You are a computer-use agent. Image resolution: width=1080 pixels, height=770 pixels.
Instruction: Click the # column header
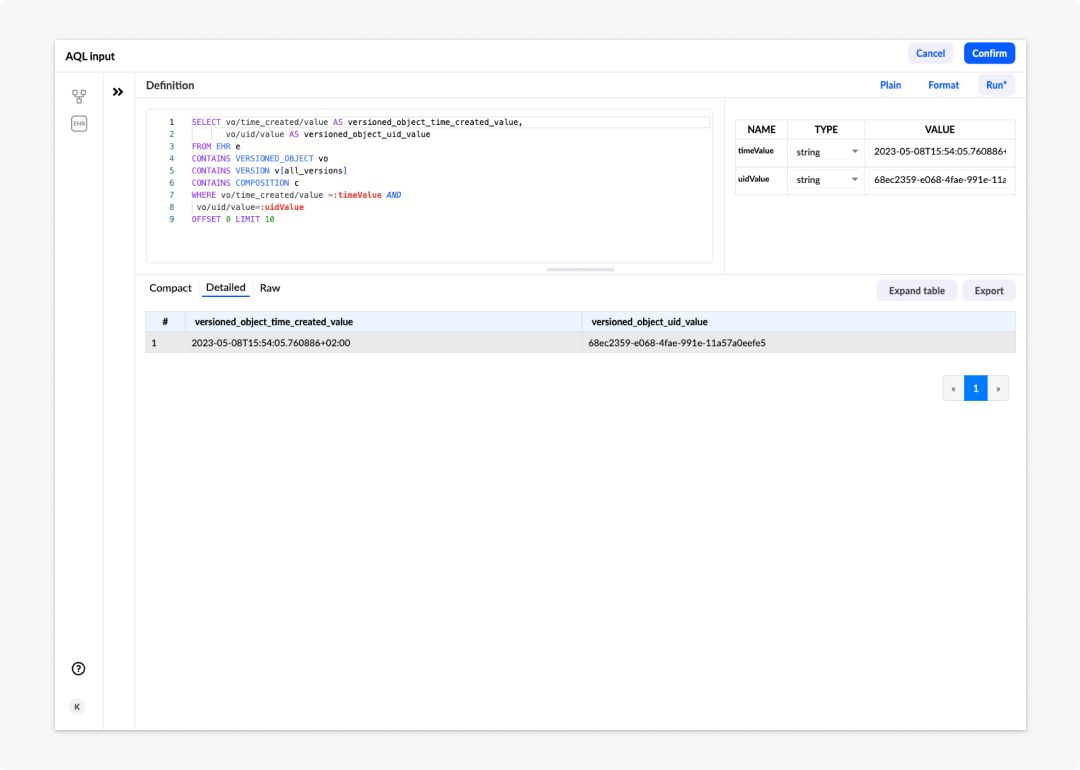pyautogui.click(x=165, y=322)
